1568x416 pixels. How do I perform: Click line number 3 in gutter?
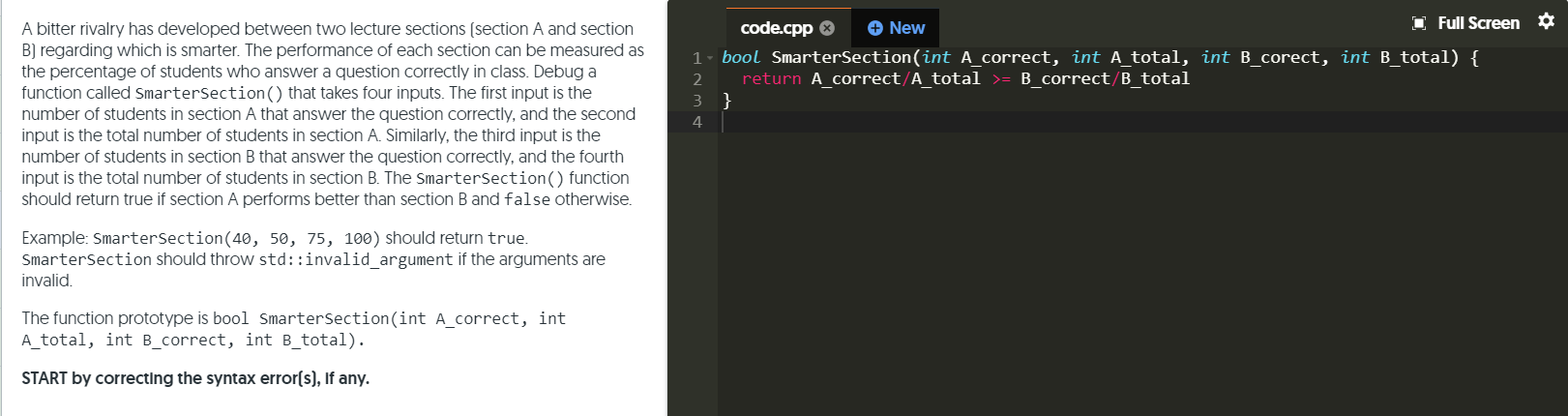pyautogui.click(x=696, y=101)
